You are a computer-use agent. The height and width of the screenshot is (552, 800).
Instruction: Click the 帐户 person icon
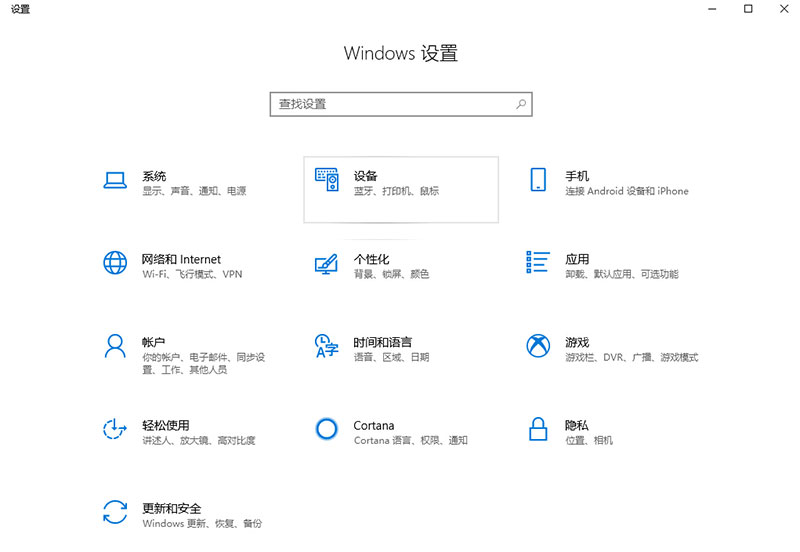pos(115,346)
